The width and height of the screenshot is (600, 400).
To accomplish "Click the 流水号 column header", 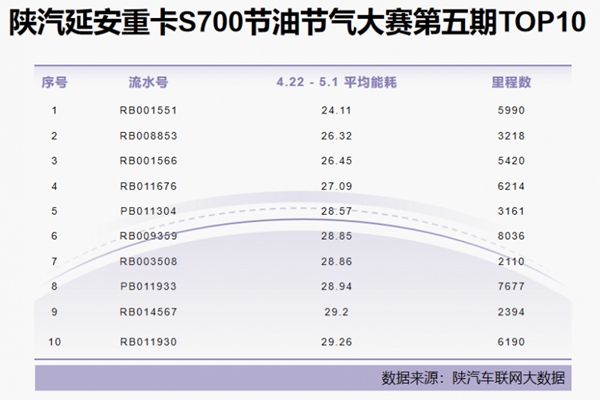I will click(148, 79).
